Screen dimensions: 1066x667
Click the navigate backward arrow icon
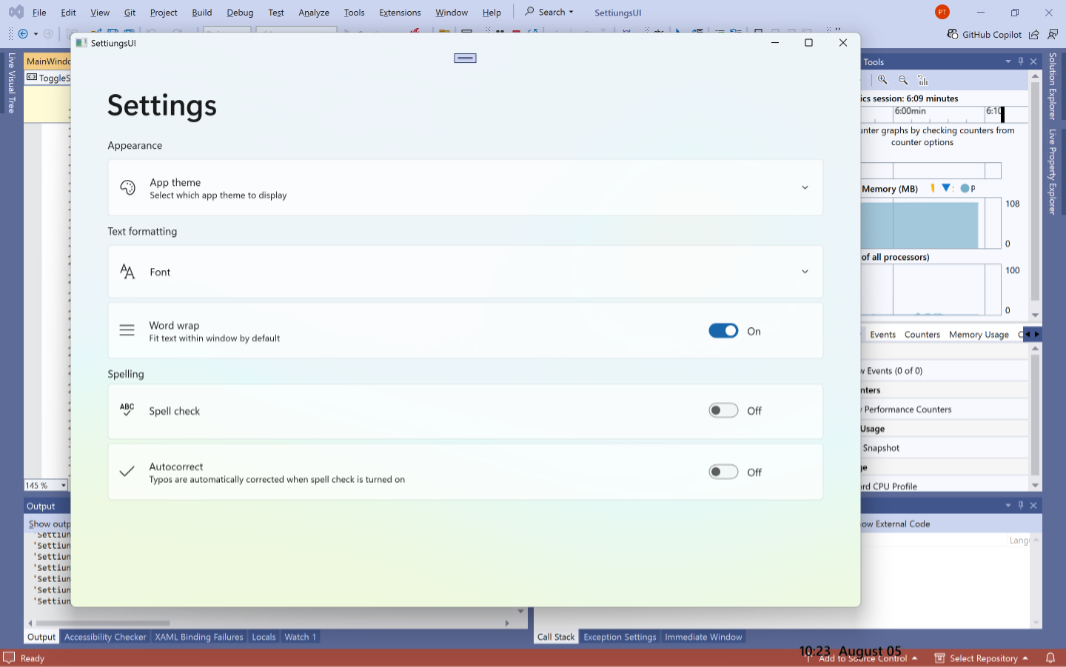(22, 34)
